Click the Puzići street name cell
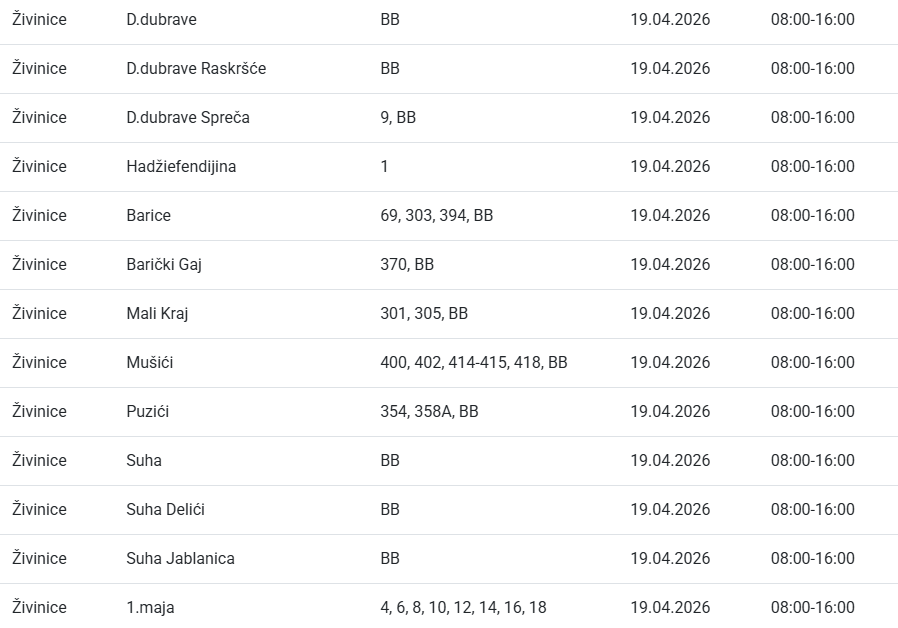The image size is (898, 628). coord(147,412)
